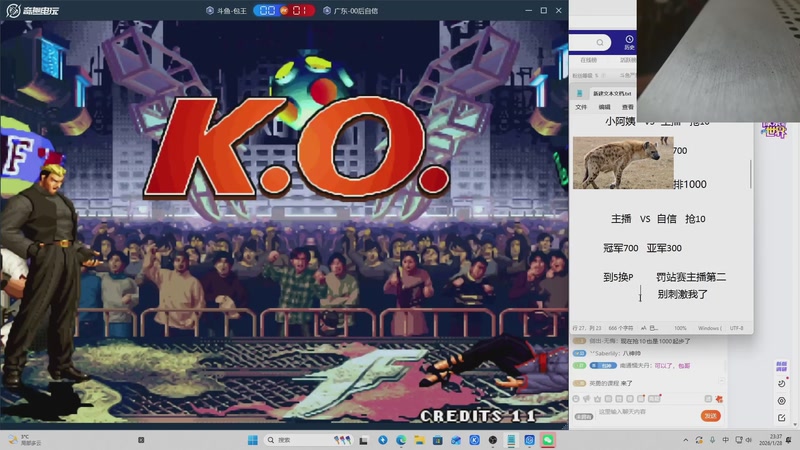Click the circular target icon in side strip
Image resolution: width=800 pixels, height=450 pixels.
coord(782,401)
